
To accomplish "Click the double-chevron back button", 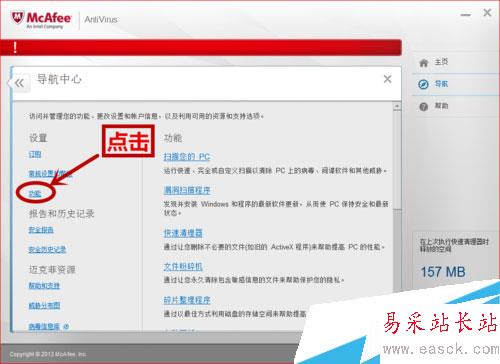I will pyautogui.click(x=20, y=83).
